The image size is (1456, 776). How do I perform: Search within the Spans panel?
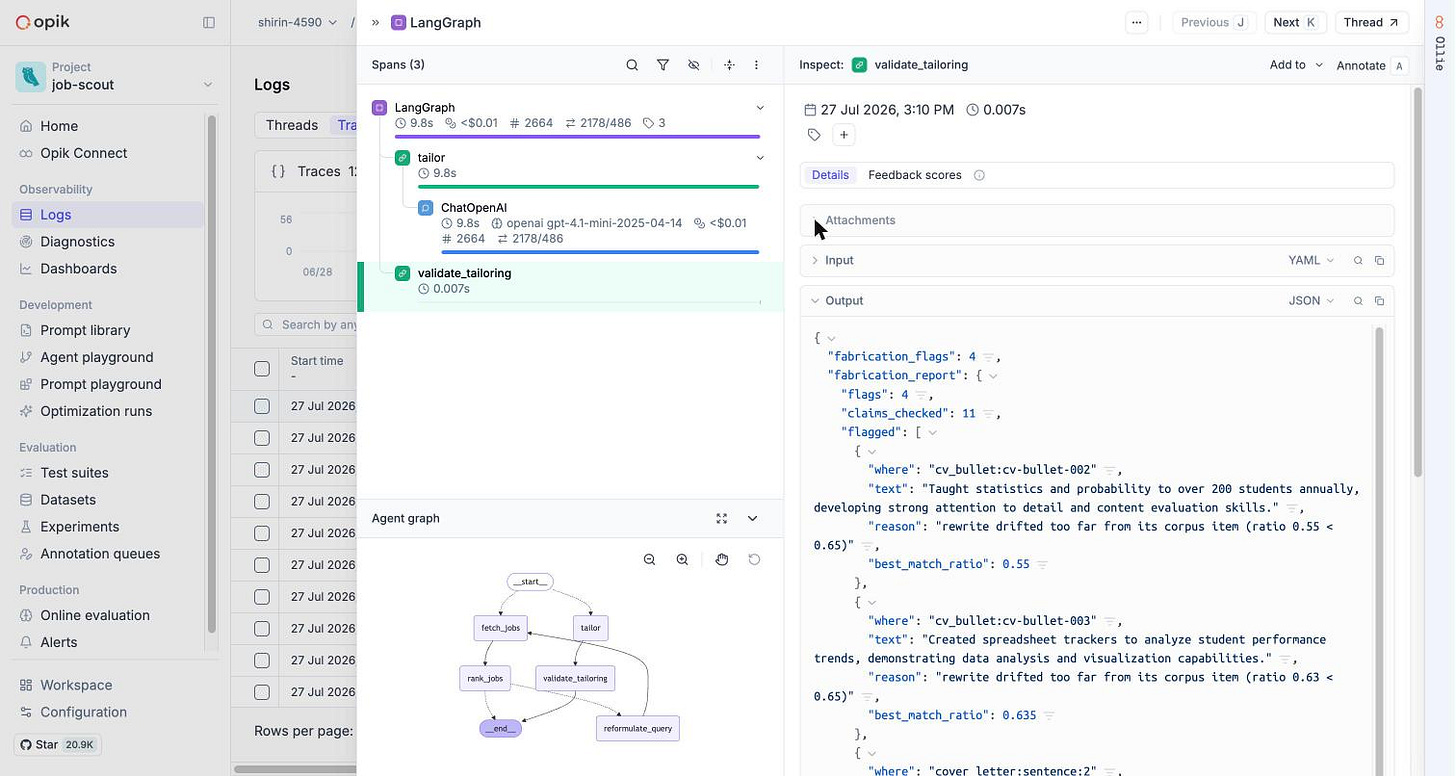632,65
